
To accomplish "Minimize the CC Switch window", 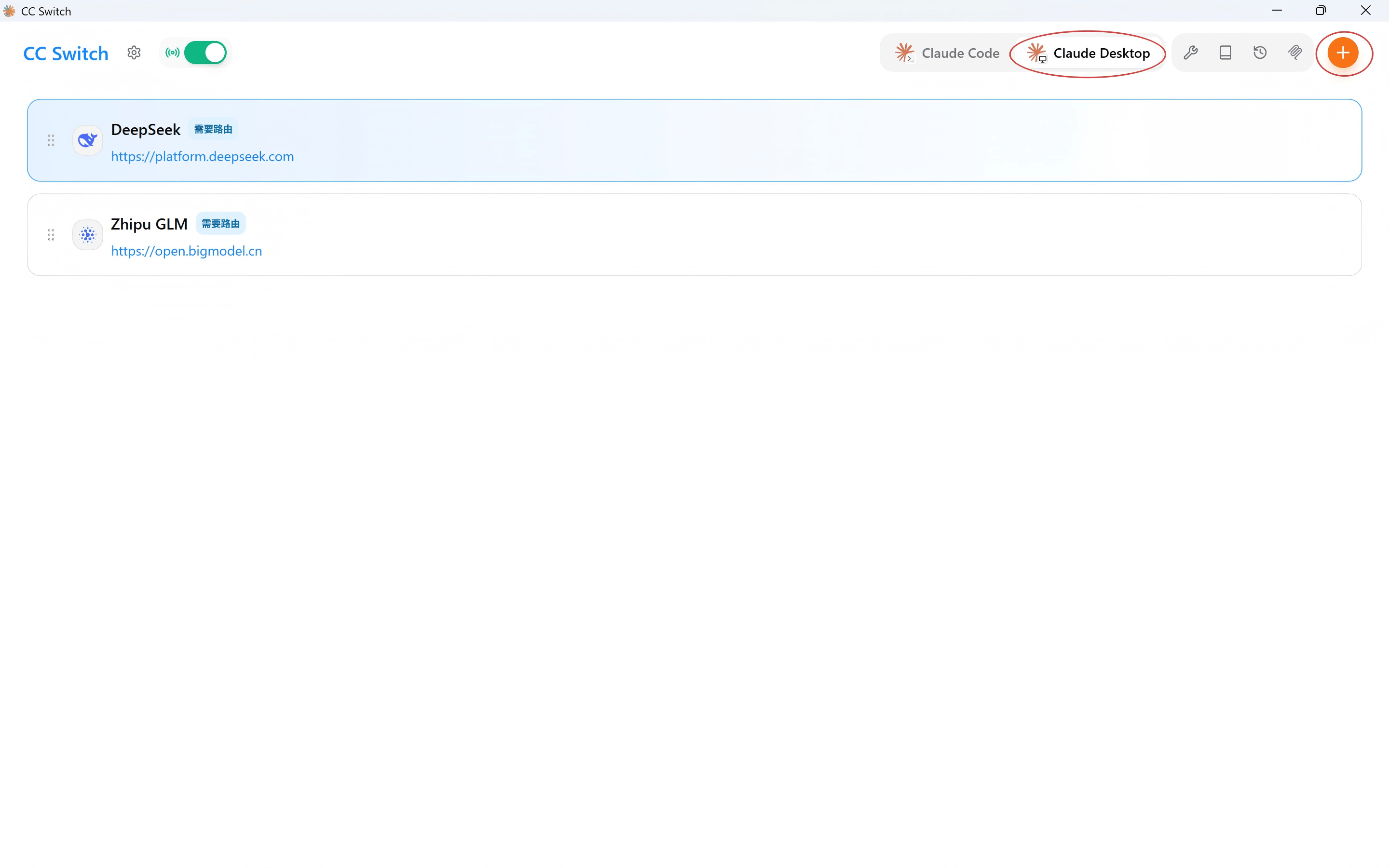I will pyautogui.click(x=1277, y=10).
